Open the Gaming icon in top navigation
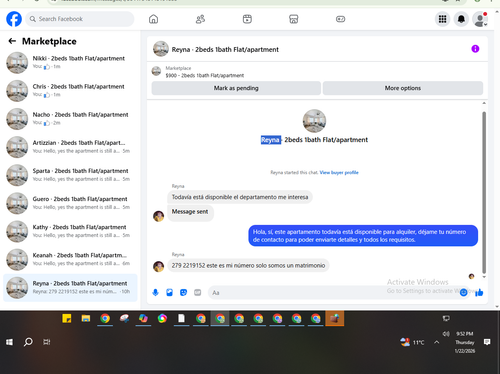 (x=340, y=19)
